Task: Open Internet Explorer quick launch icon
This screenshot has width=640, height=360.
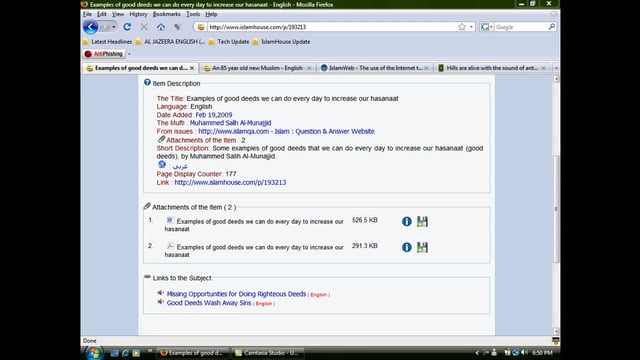Action: (125, 353)
